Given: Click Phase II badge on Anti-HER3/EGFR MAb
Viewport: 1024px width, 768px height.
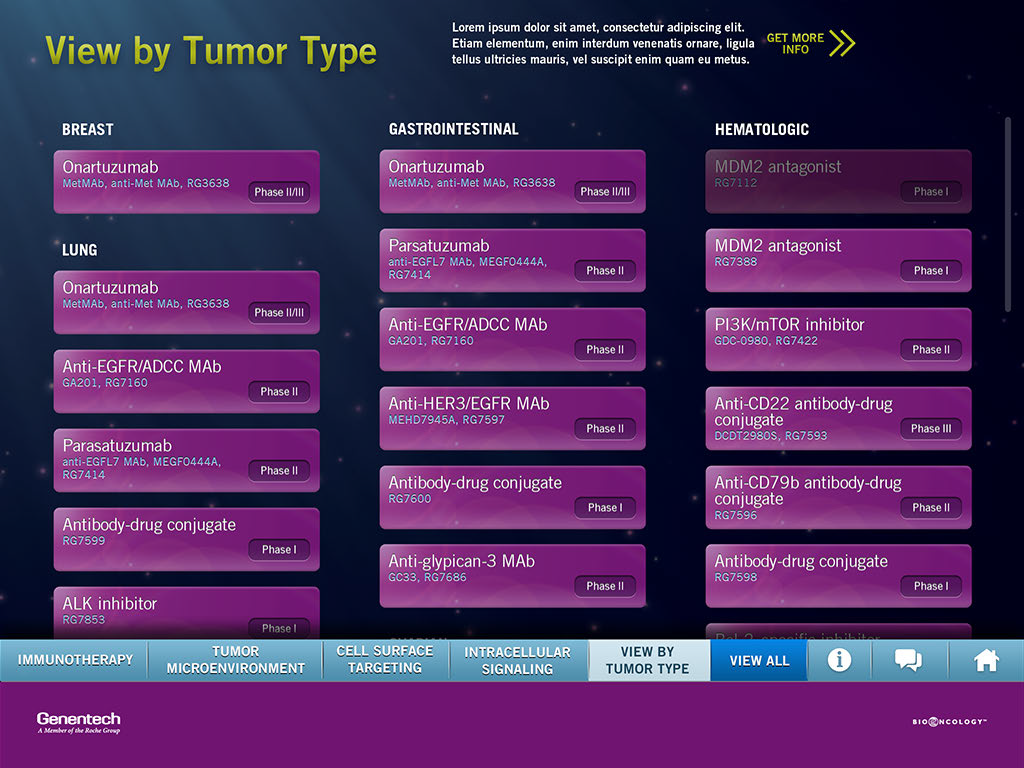Looking at the screenshot, I should pos(605,428).
